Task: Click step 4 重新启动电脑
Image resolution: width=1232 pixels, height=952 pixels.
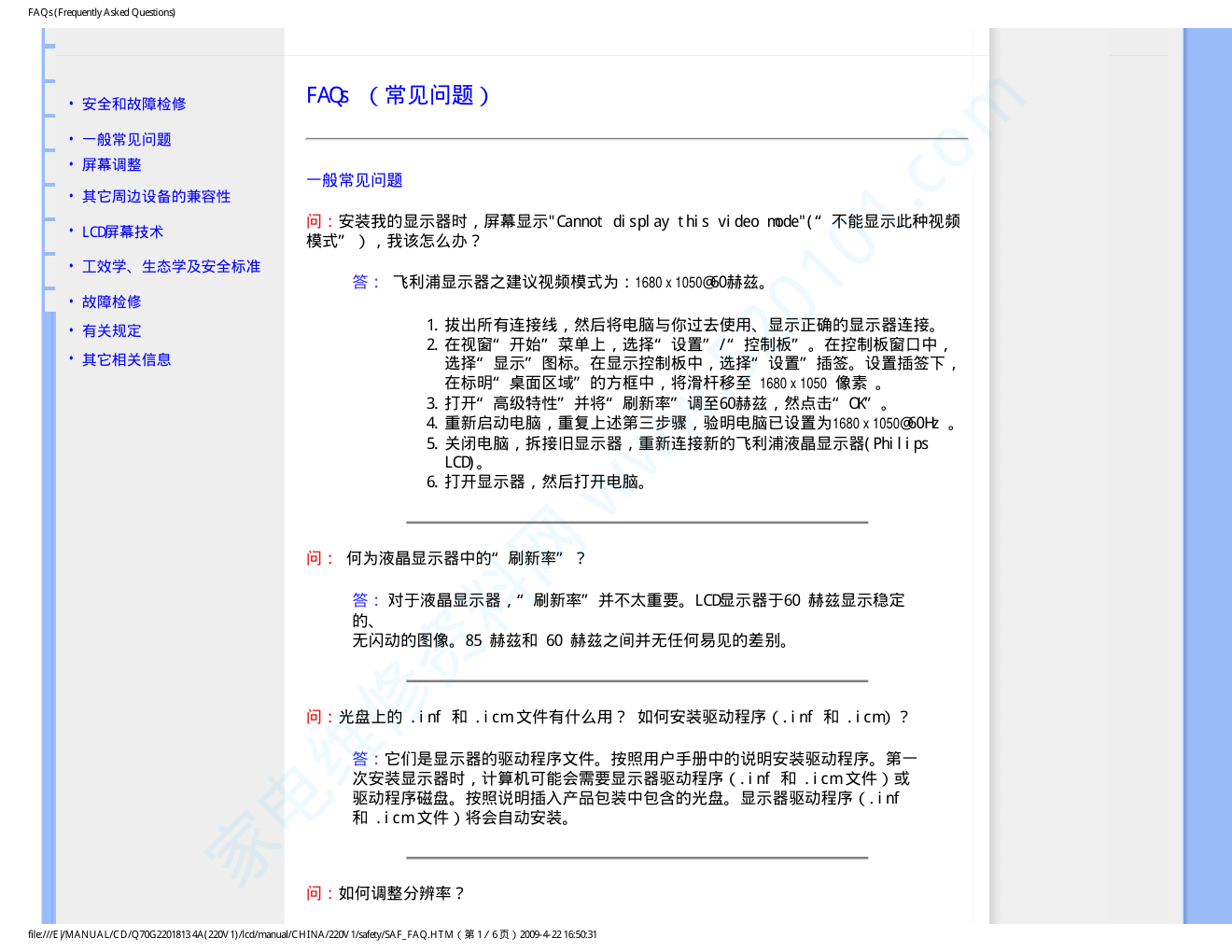Action: point(692,423)
